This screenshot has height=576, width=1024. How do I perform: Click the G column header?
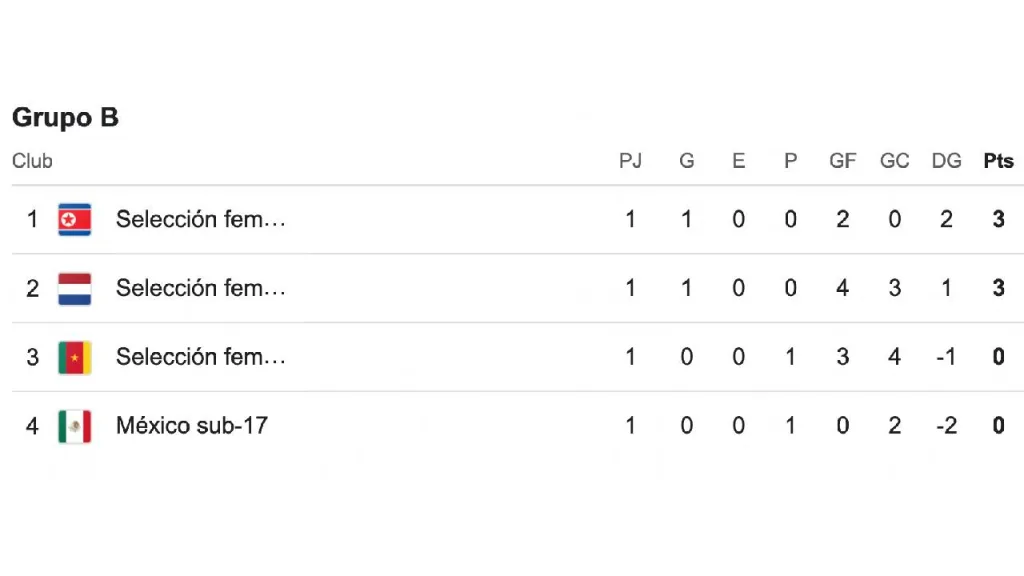[686, 161]
